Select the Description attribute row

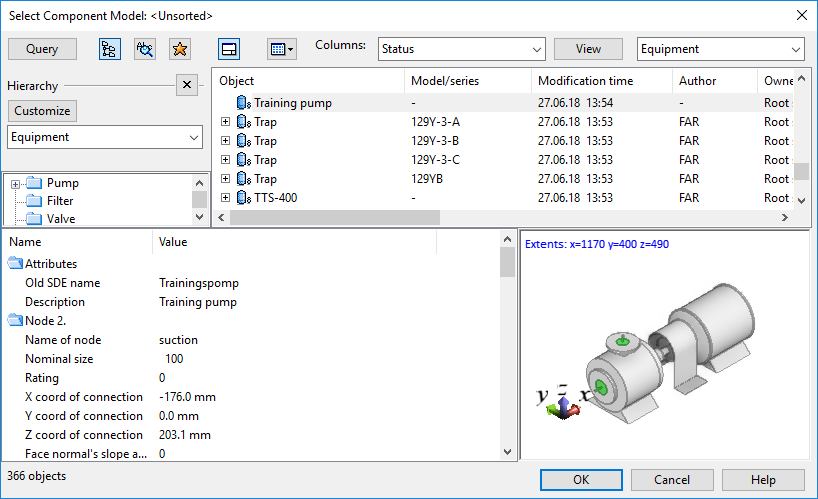tap(250, 302)
